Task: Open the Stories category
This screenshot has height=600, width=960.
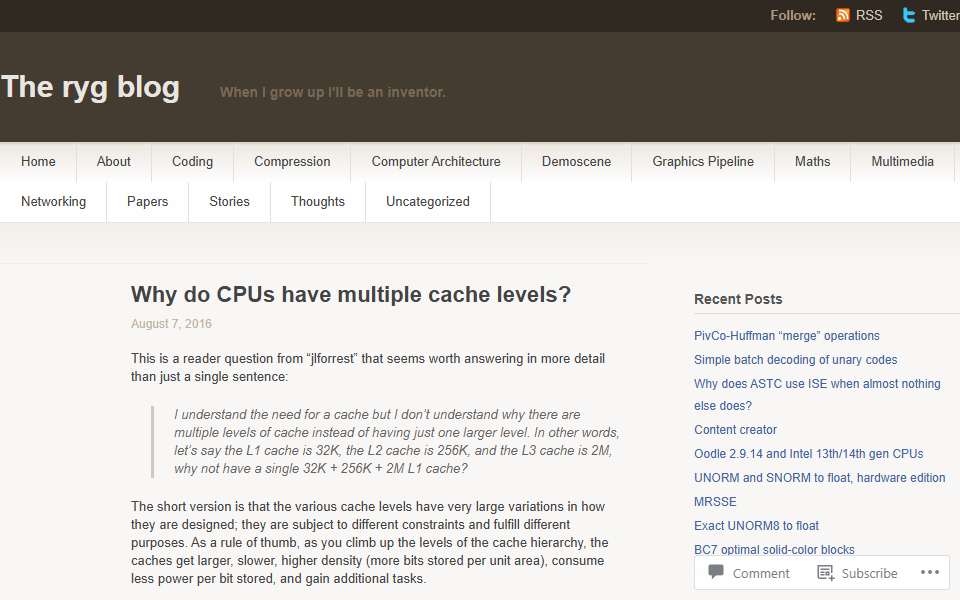Action: coord(230,201)
